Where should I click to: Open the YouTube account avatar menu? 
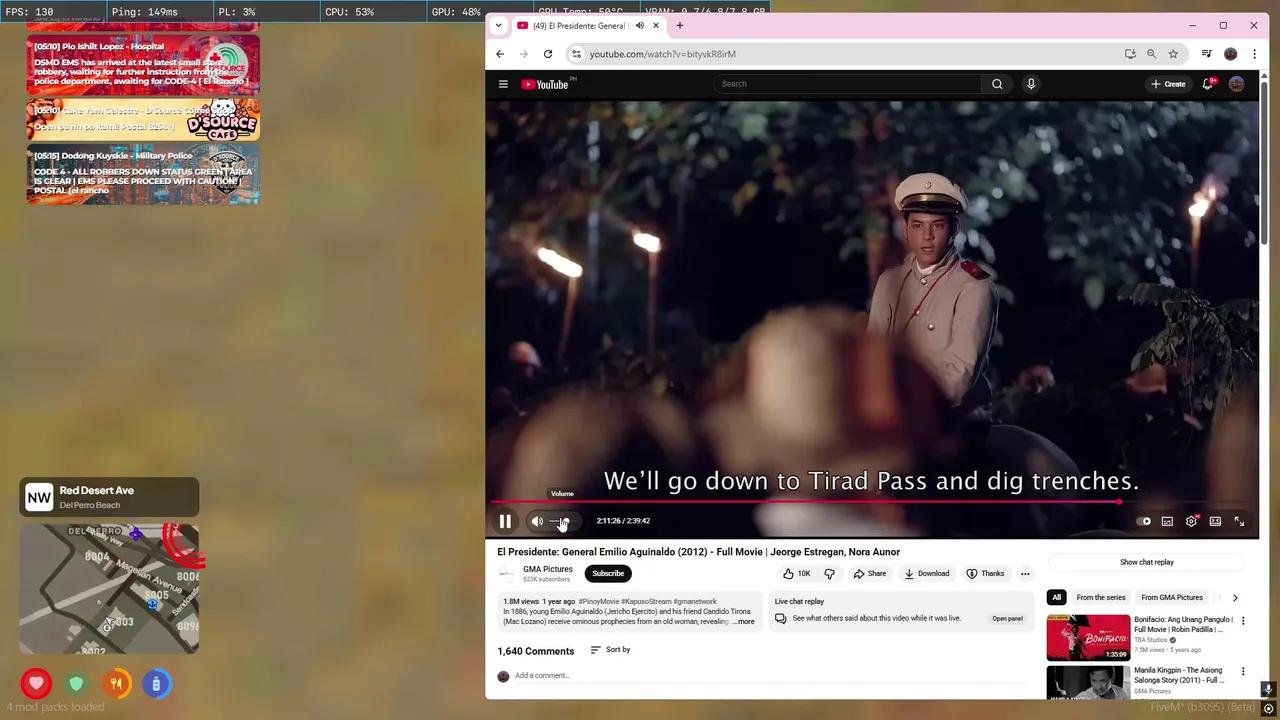tap(1237, 84)
